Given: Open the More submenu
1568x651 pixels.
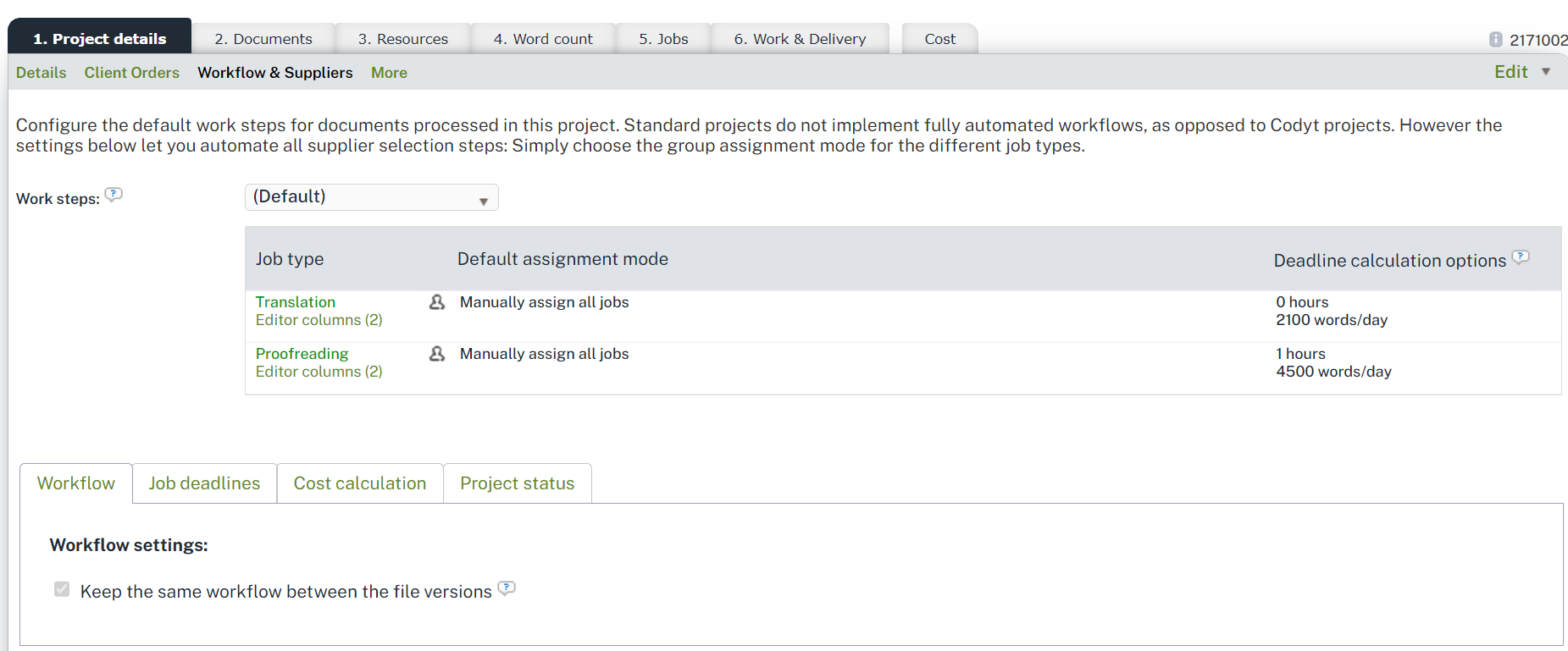Looking at the screenshot, I should click(x=389, y=73).
